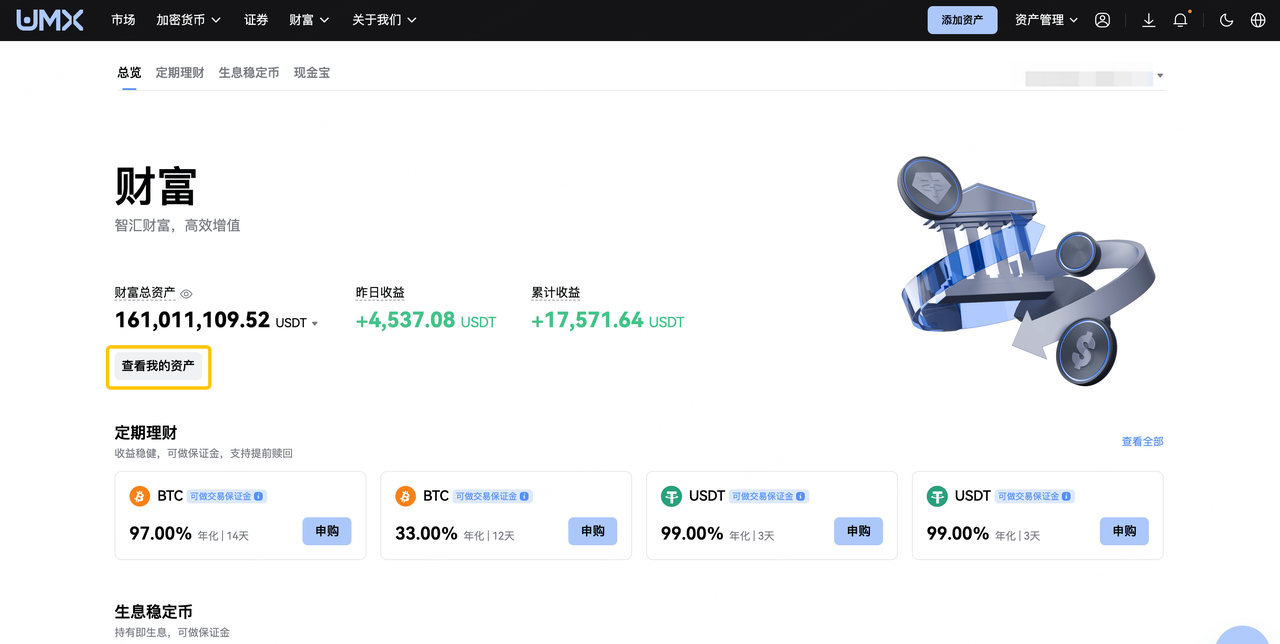Click the 可做交易保证金 tag on the 97.00% BTC card
The height and width of the screenshot is (644, 1280).
click(227, 496)
